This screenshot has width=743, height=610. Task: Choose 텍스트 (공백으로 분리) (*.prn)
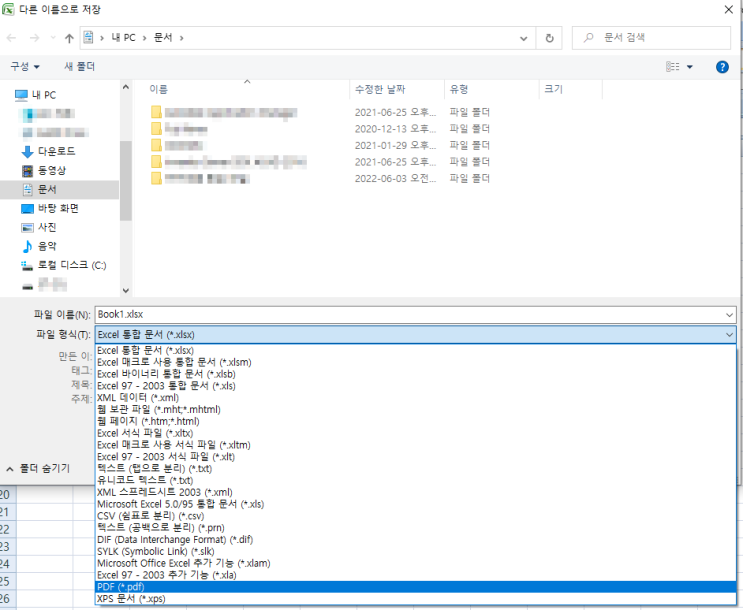pyautogui.click(x=416, y=528)
